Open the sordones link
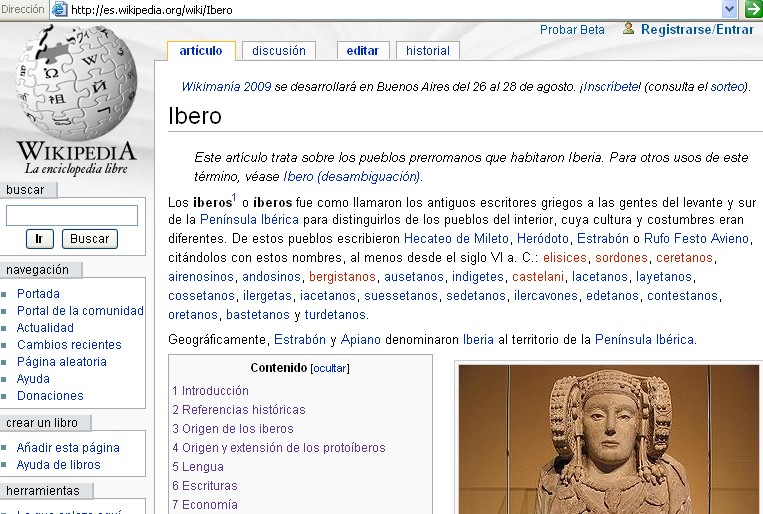This screenshot has height=514, width=763. (621, 257)
